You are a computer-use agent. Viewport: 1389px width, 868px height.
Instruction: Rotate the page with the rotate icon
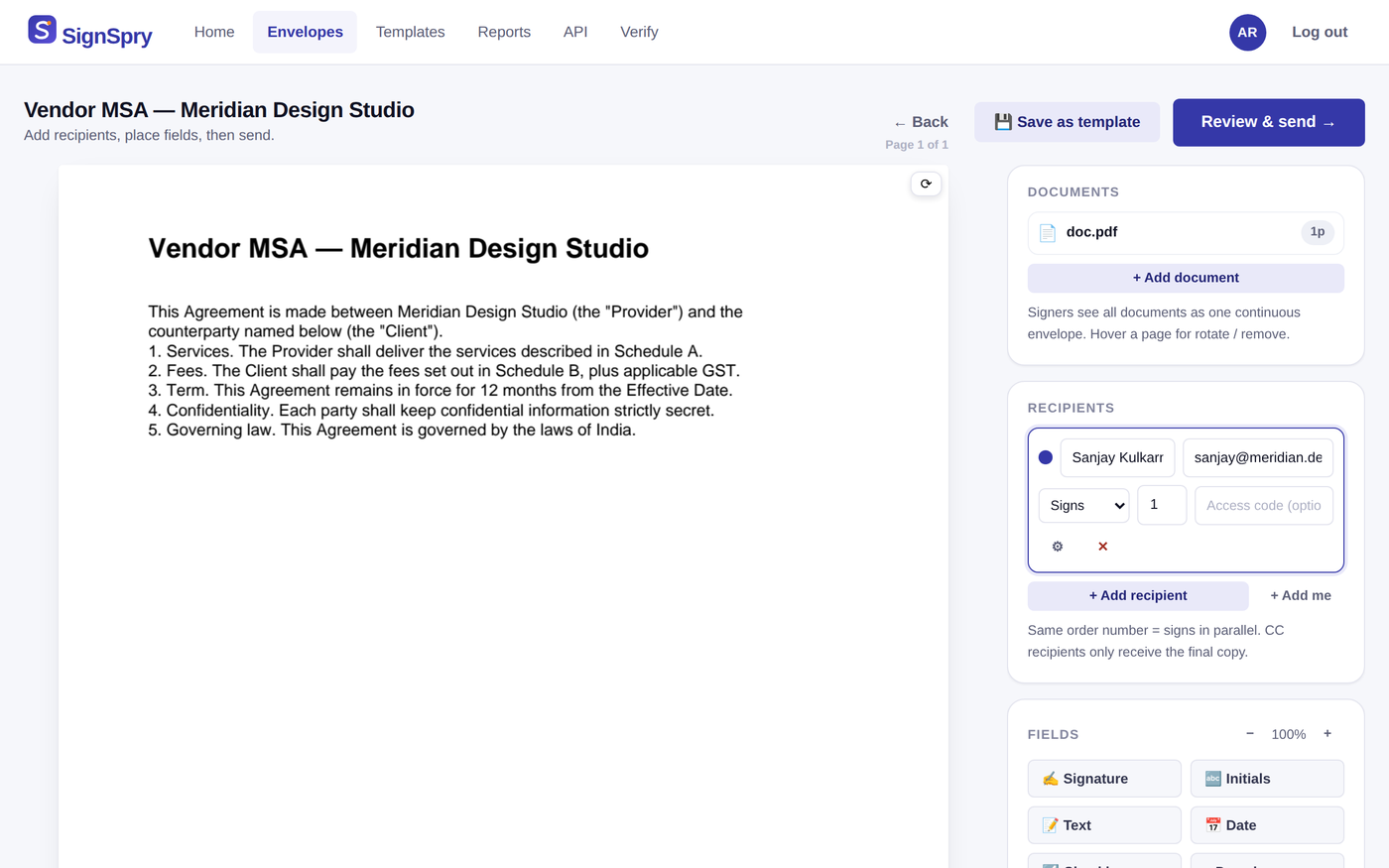tap(926, 184)
